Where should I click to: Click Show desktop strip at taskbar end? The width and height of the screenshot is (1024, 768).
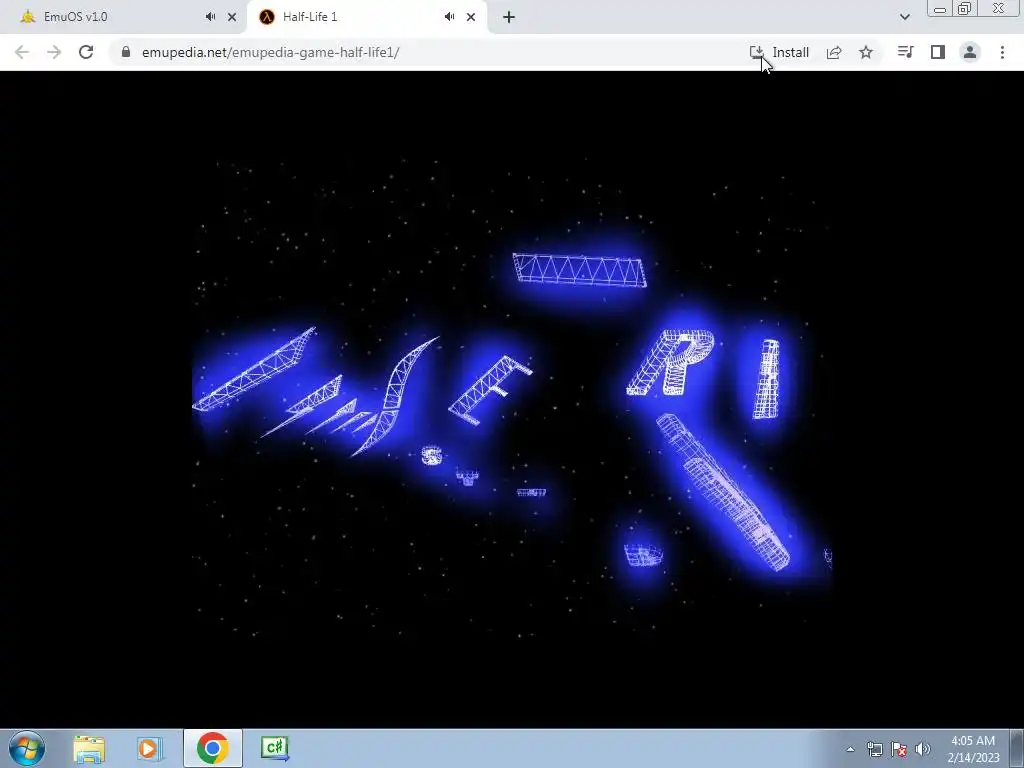[x=1016, y=749]
